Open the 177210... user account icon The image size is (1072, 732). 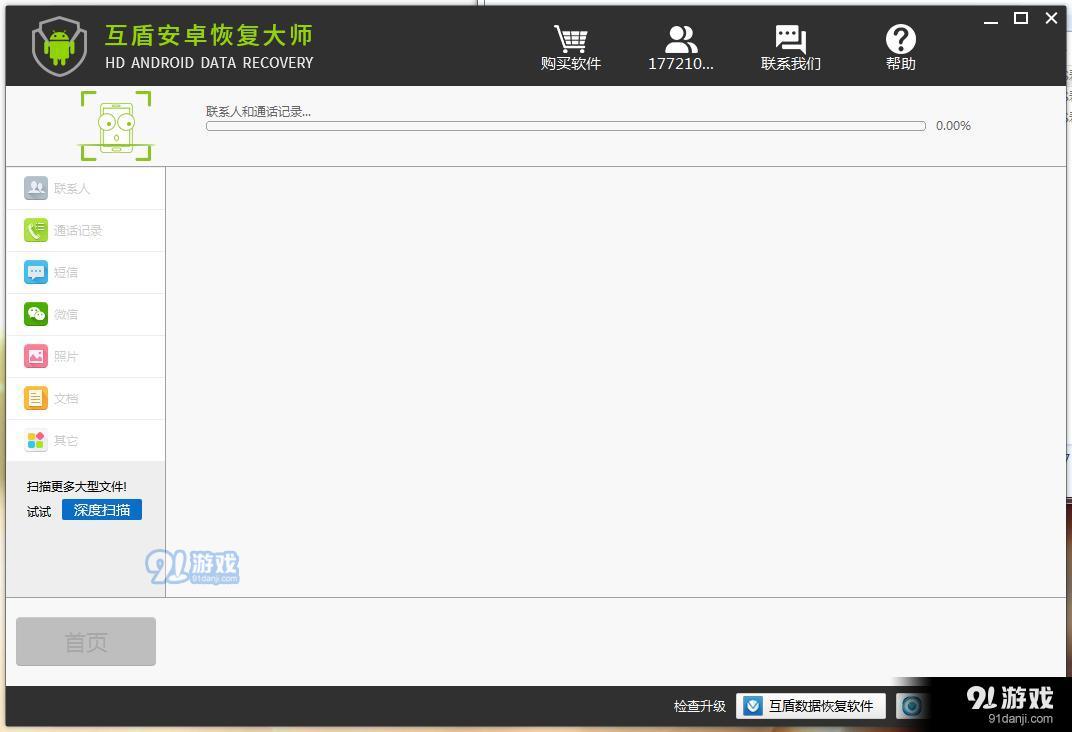681,39
